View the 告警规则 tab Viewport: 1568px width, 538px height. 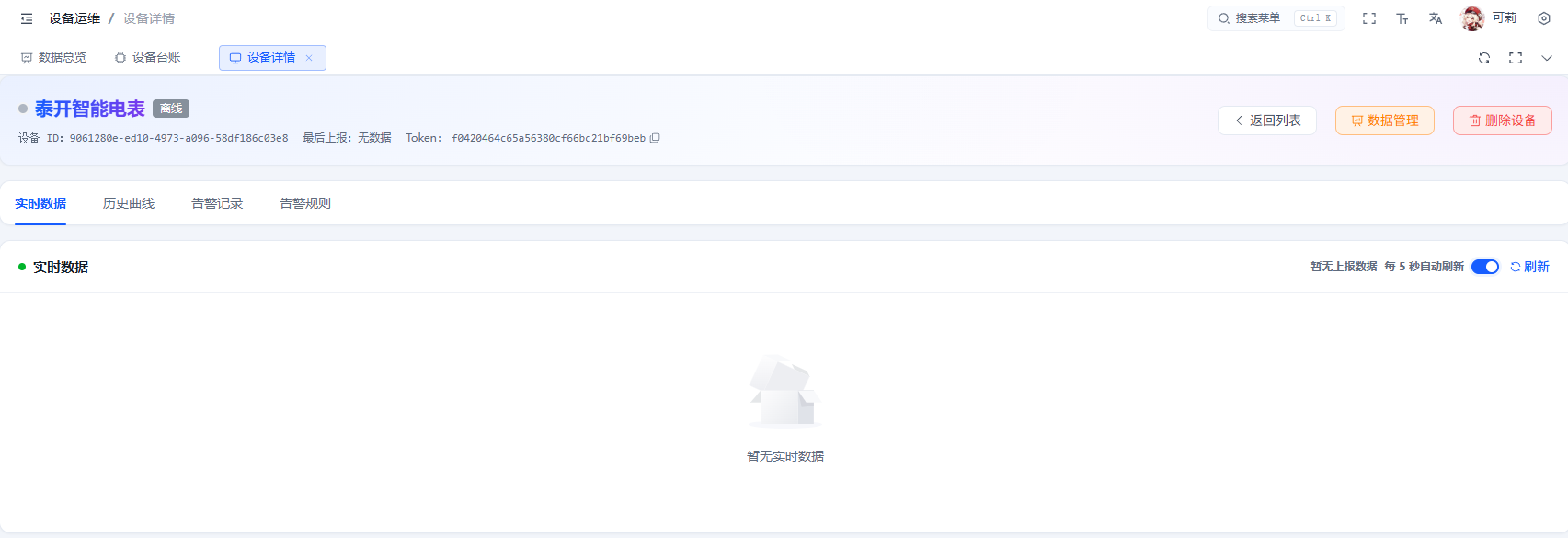305,203
